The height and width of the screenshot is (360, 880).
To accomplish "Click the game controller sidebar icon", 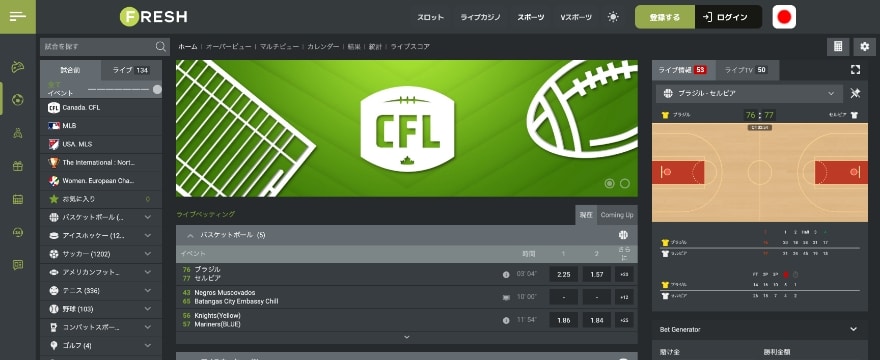I will tap(18, 67).
